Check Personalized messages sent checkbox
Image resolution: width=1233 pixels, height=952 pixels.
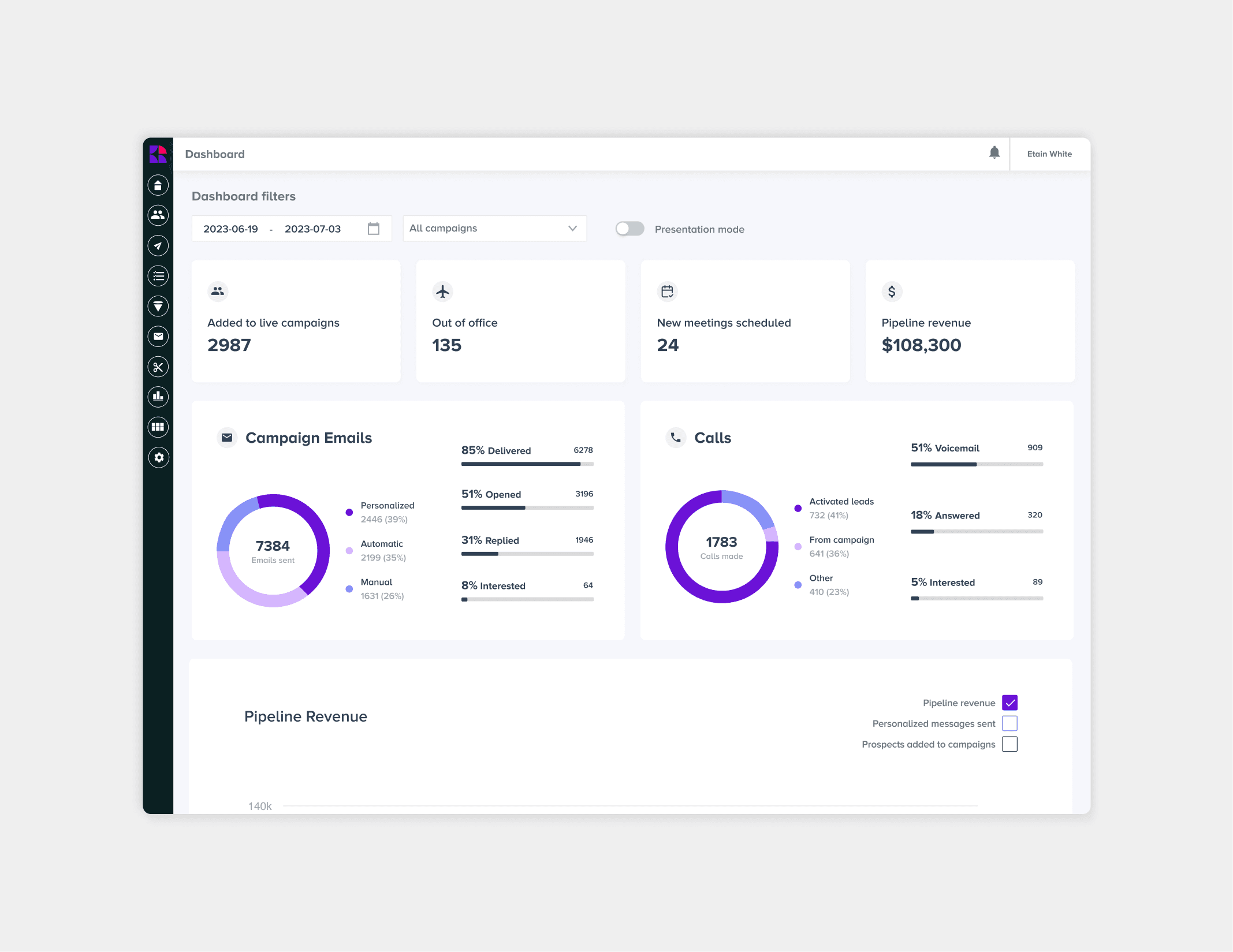1009,723
